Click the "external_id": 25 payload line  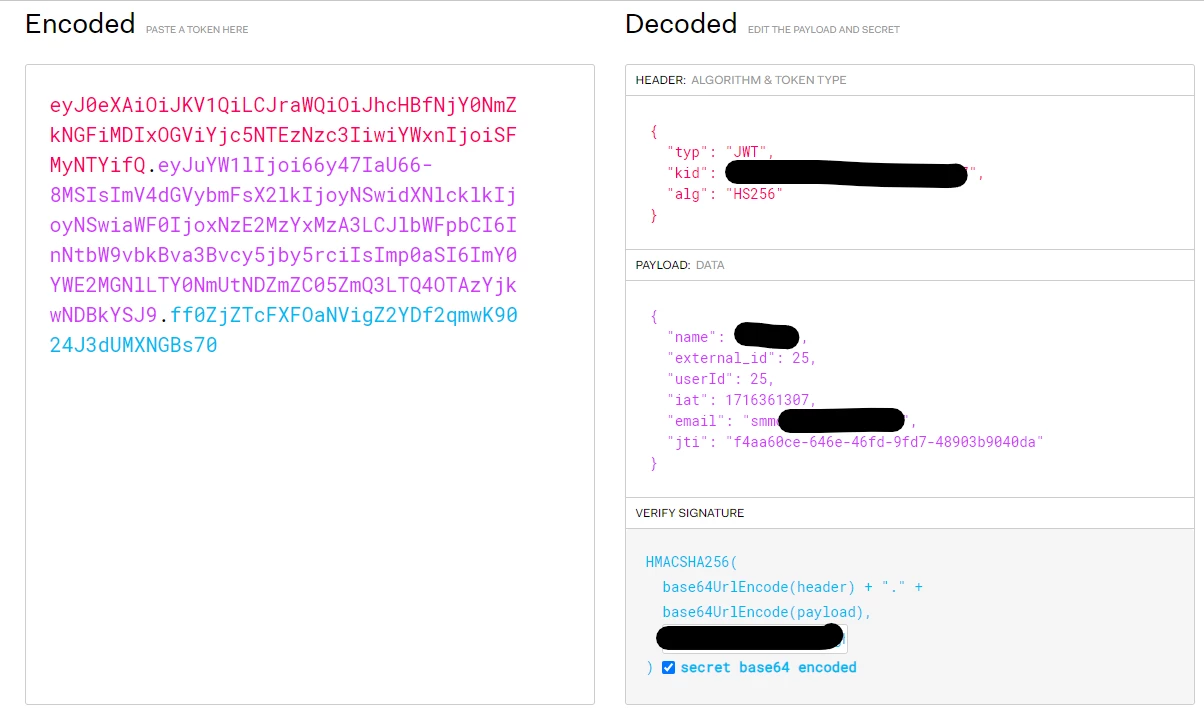(742, 358)
